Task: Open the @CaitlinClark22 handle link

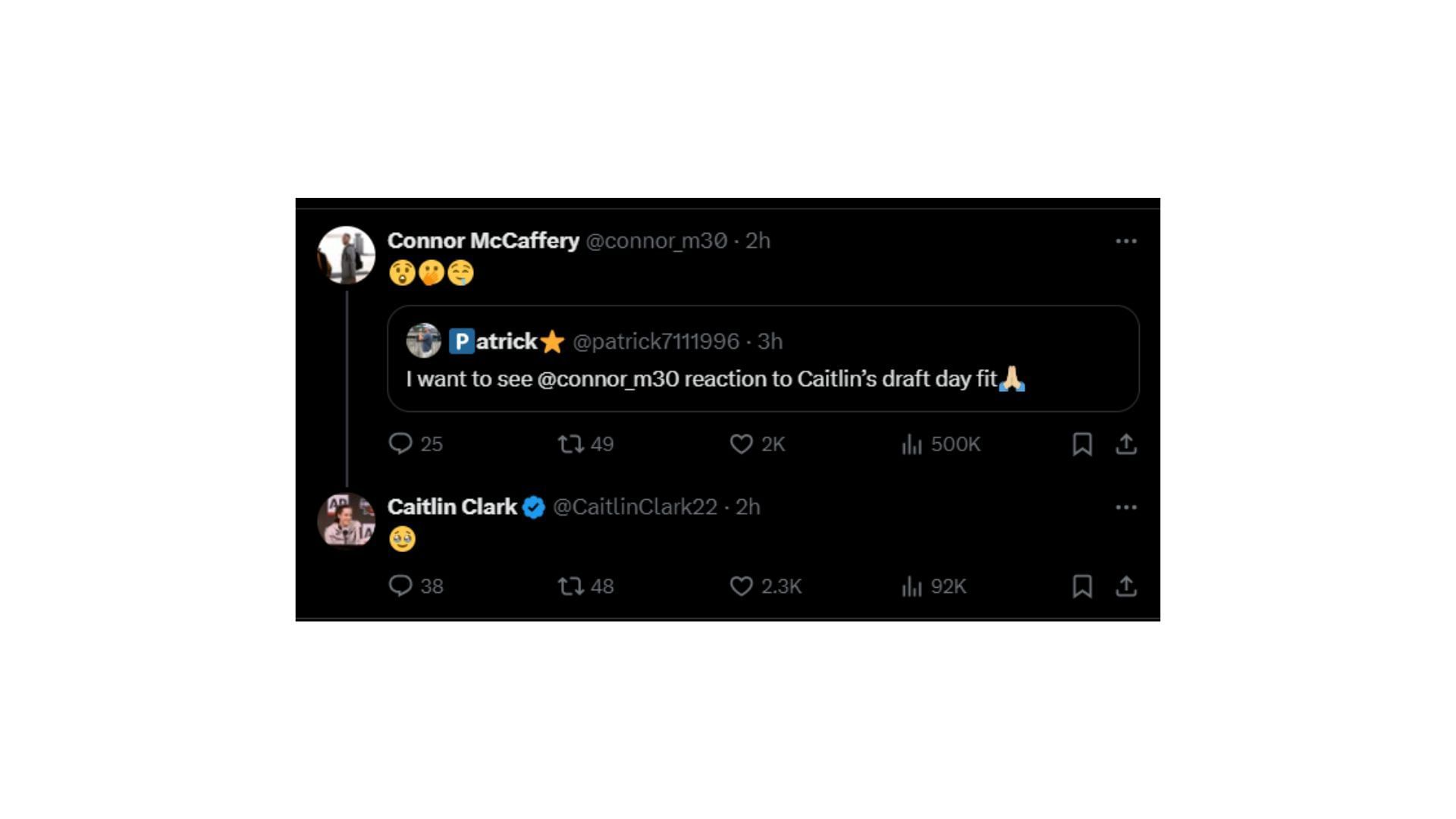Action: (635, 507)
